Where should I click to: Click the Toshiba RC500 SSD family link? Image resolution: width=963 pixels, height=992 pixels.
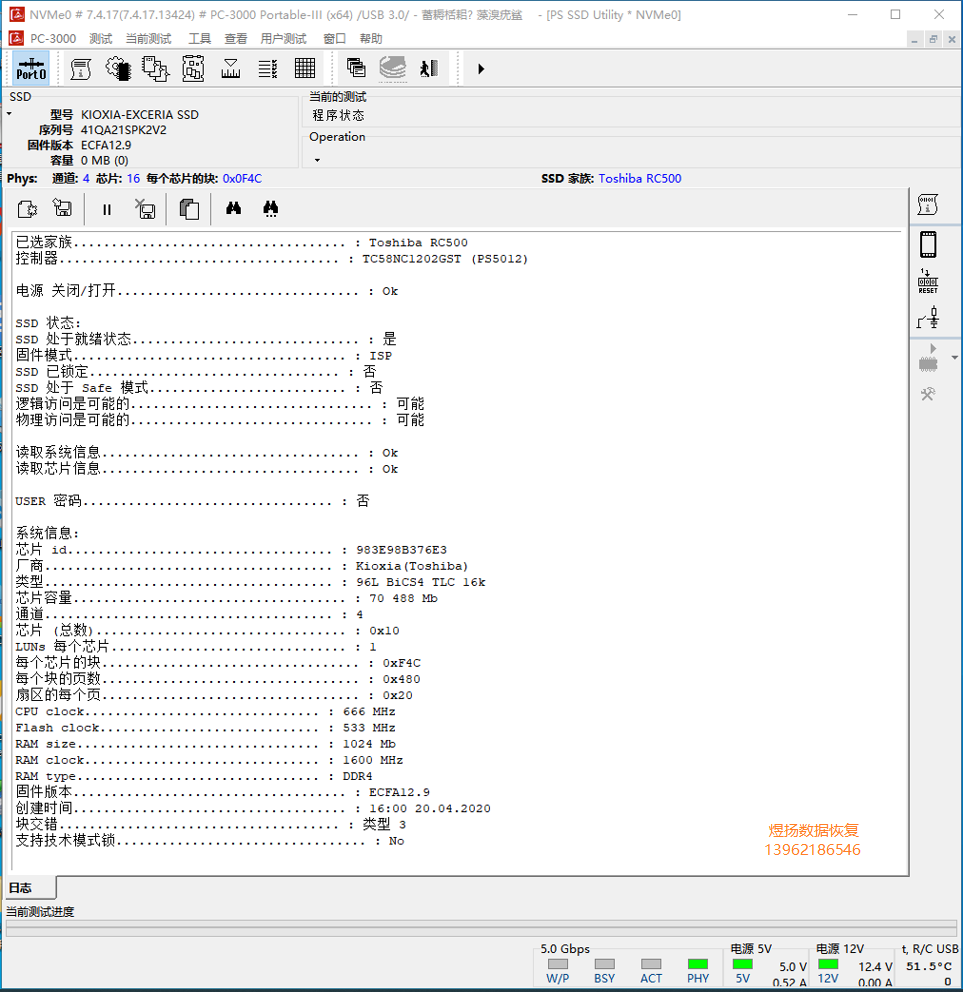point(640,178)
